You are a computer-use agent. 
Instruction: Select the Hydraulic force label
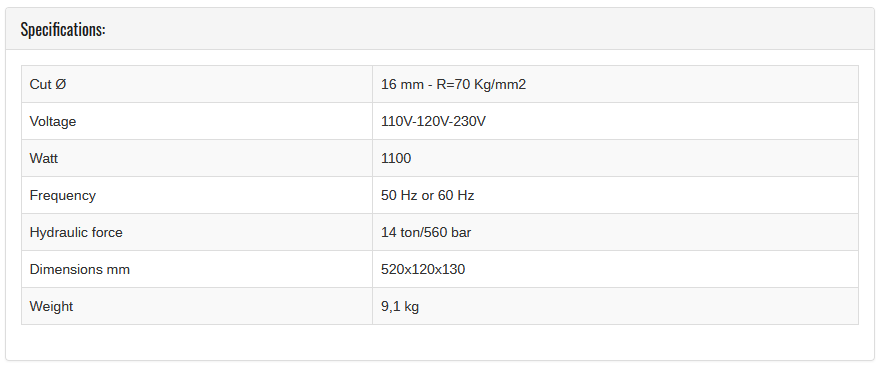pos(76,232)
